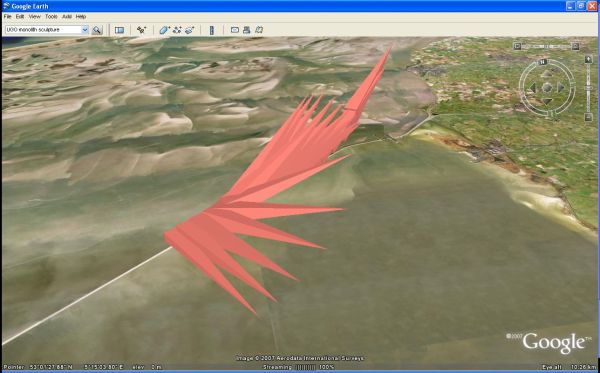Select the Add Polygon tool
The height and width of the screenshot is (373, 600).
pyautogui.click(x=165, y=30)
